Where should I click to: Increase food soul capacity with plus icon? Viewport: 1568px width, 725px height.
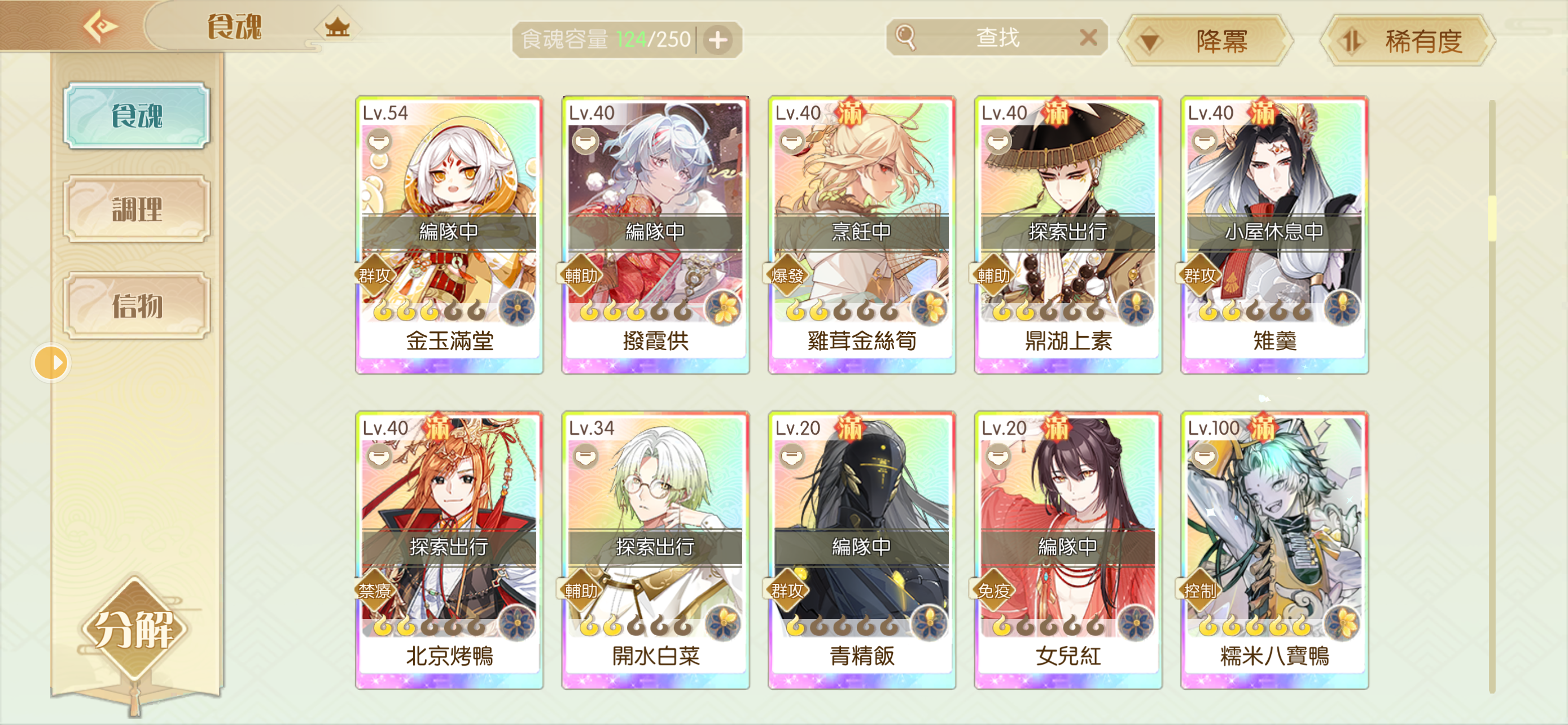(719, 40)
